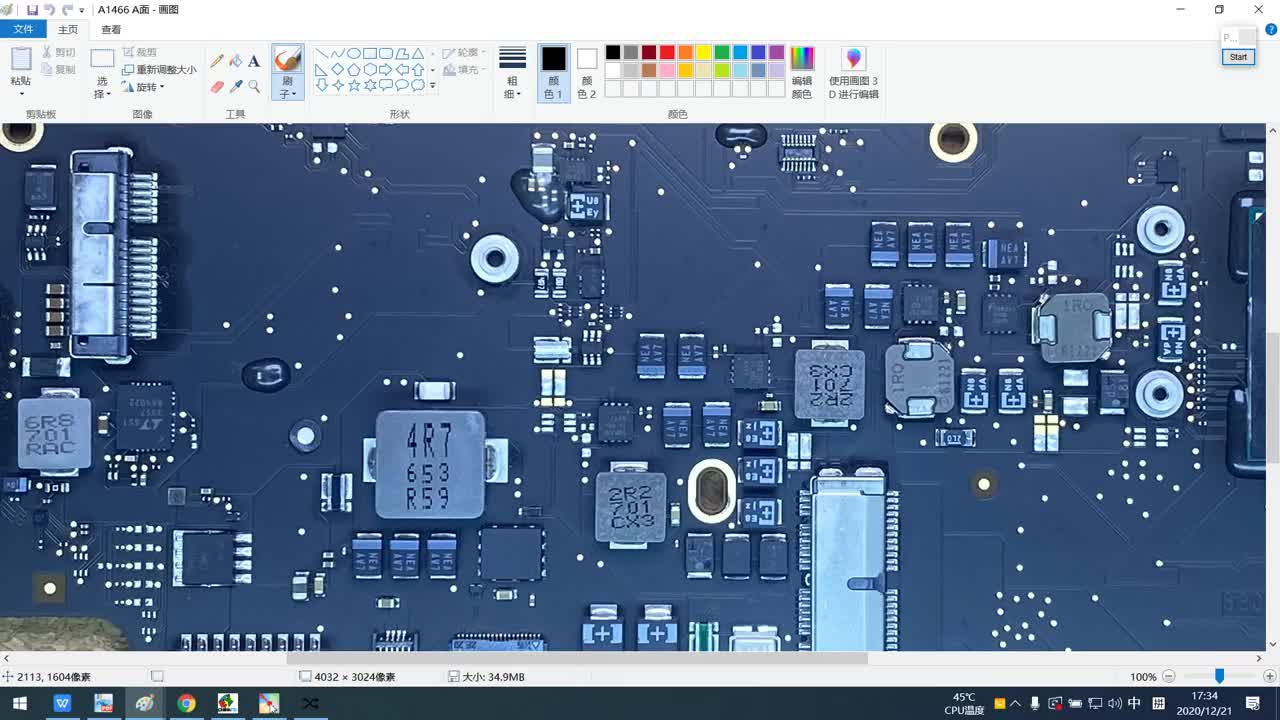Select the Magnifier tool
Screen dimensions: 1280x720
[x=254, y=87]
